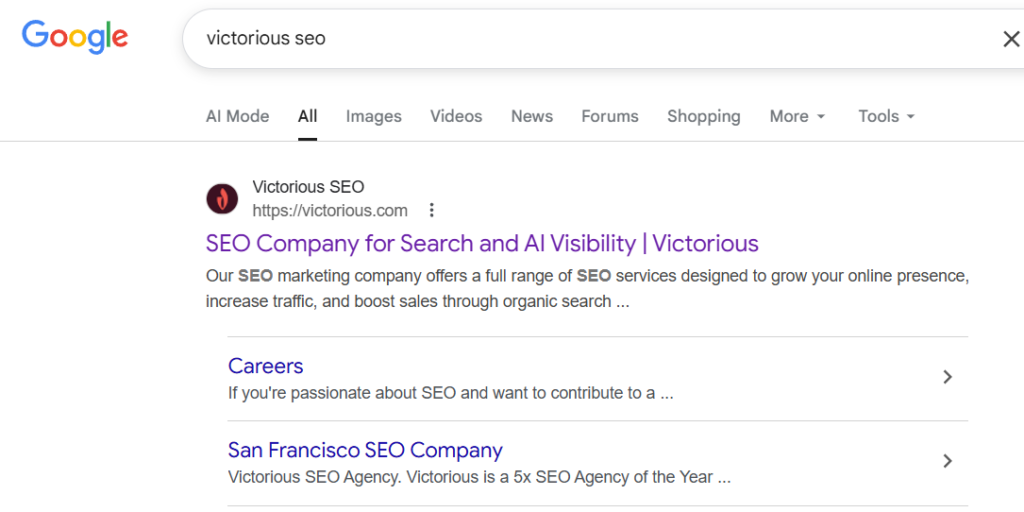1024x512 pixels.
Task: Open the Tools dropdown
Action: [886, 116]
